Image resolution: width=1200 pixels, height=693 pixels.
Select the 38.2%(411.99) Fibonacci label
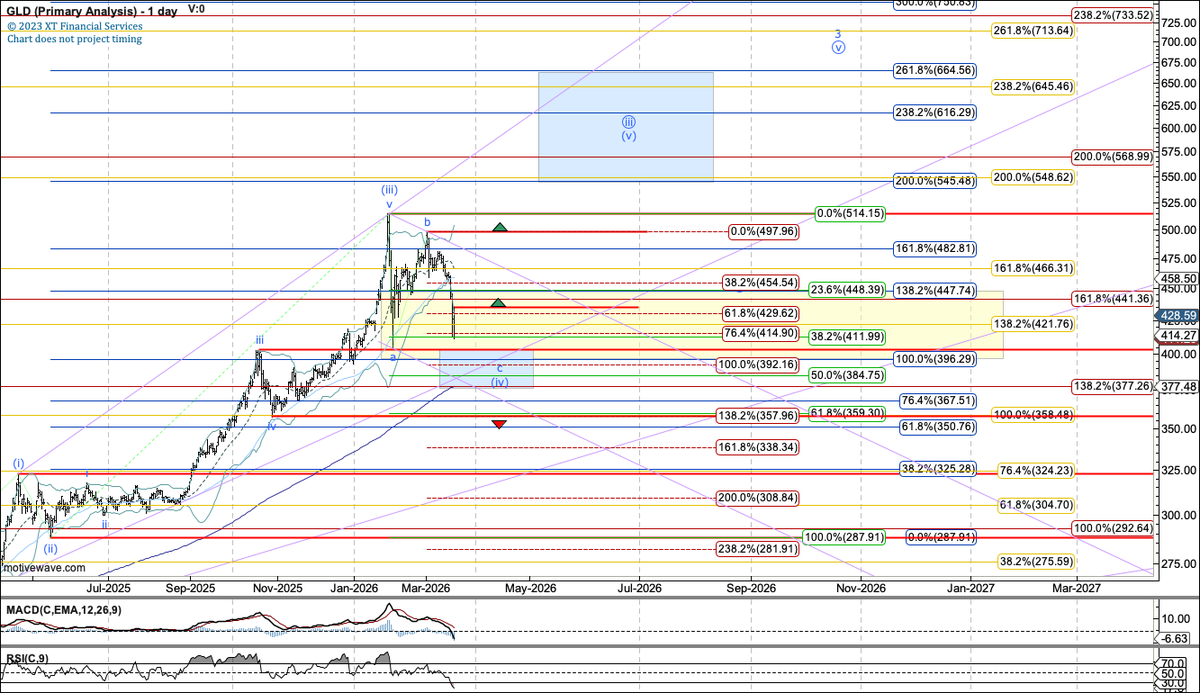(x=847, y=337)
